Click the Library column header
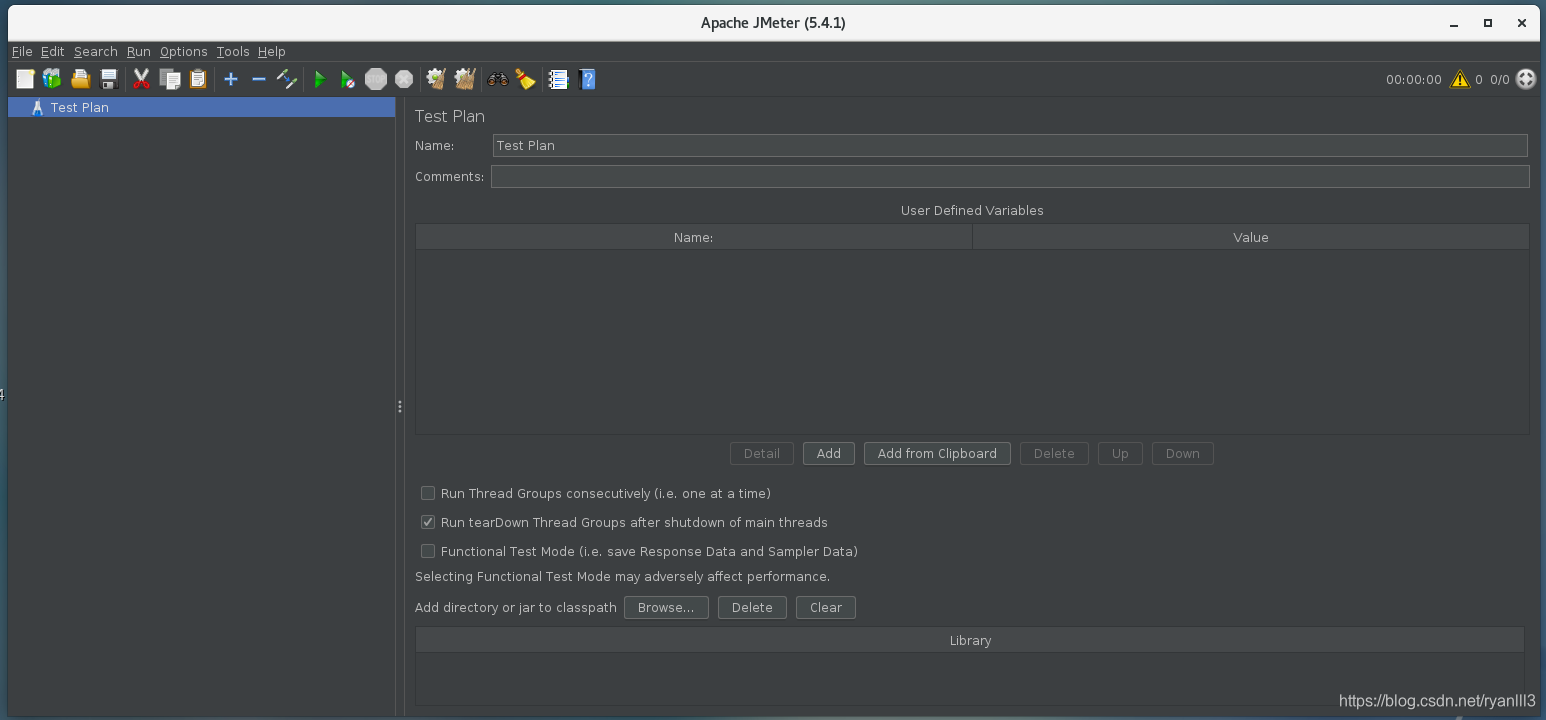Image resolution: width=1546 pixels, height=720 pixels. tap(970, 640)
